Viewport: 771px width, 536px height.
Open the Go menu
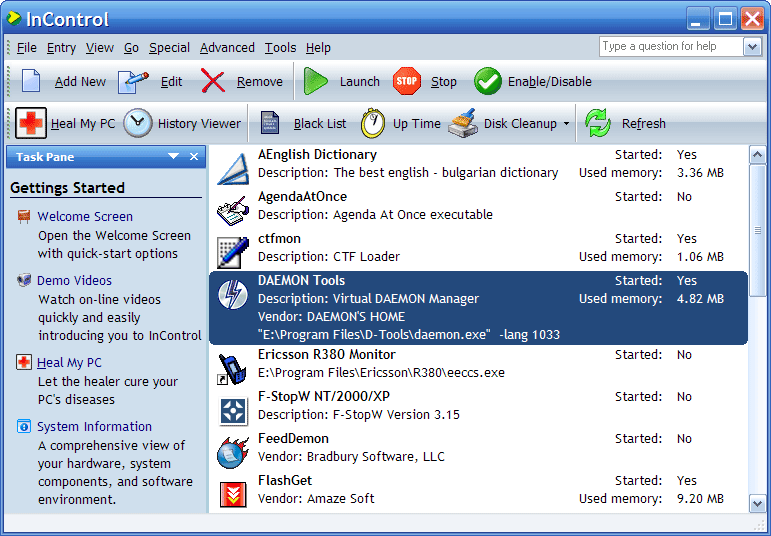131,48
